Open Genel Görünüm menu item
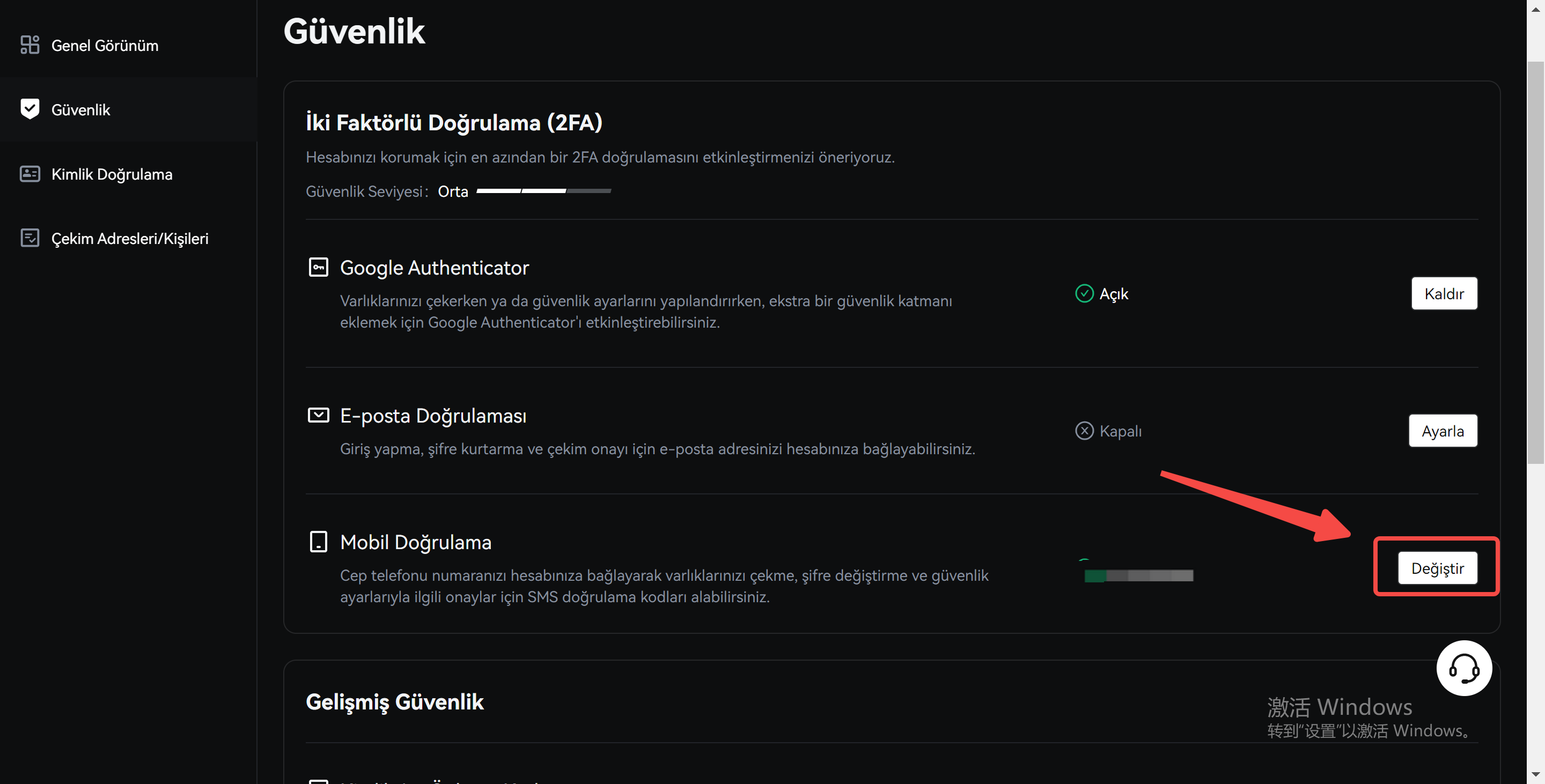The height and width of the screenshot is (784, 1545). (105, 46)
